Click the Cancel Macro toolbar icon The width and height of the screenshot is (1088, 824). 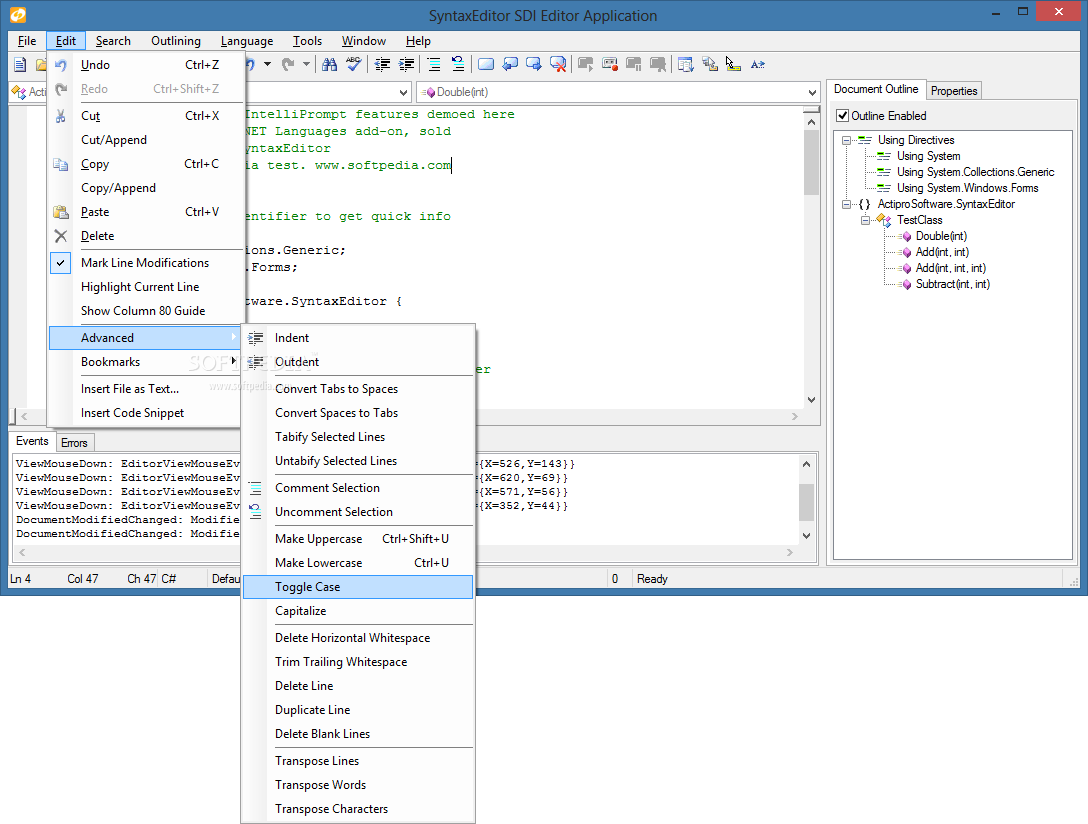pos(658,65)
